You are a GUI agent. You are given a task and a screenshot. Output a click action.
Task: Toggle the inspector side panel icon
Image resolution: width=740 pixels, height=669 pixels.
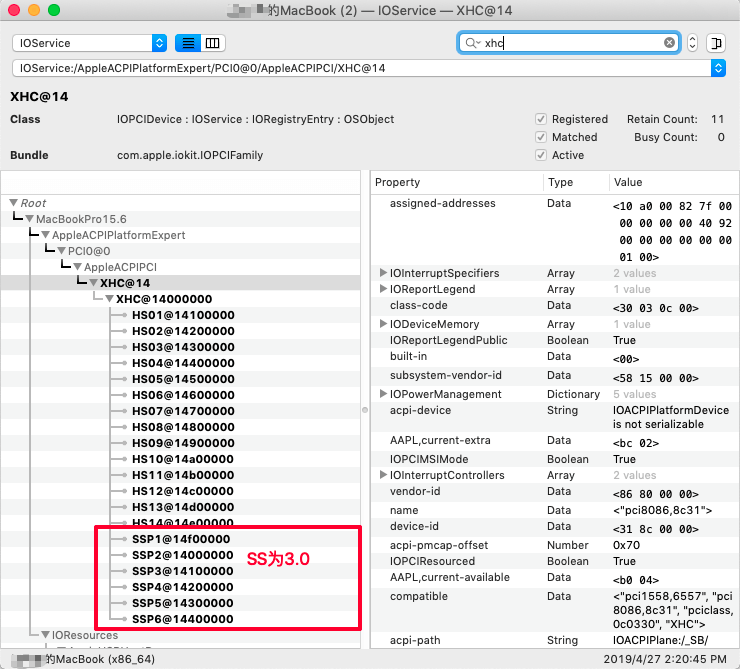click(x=715, y=43)
